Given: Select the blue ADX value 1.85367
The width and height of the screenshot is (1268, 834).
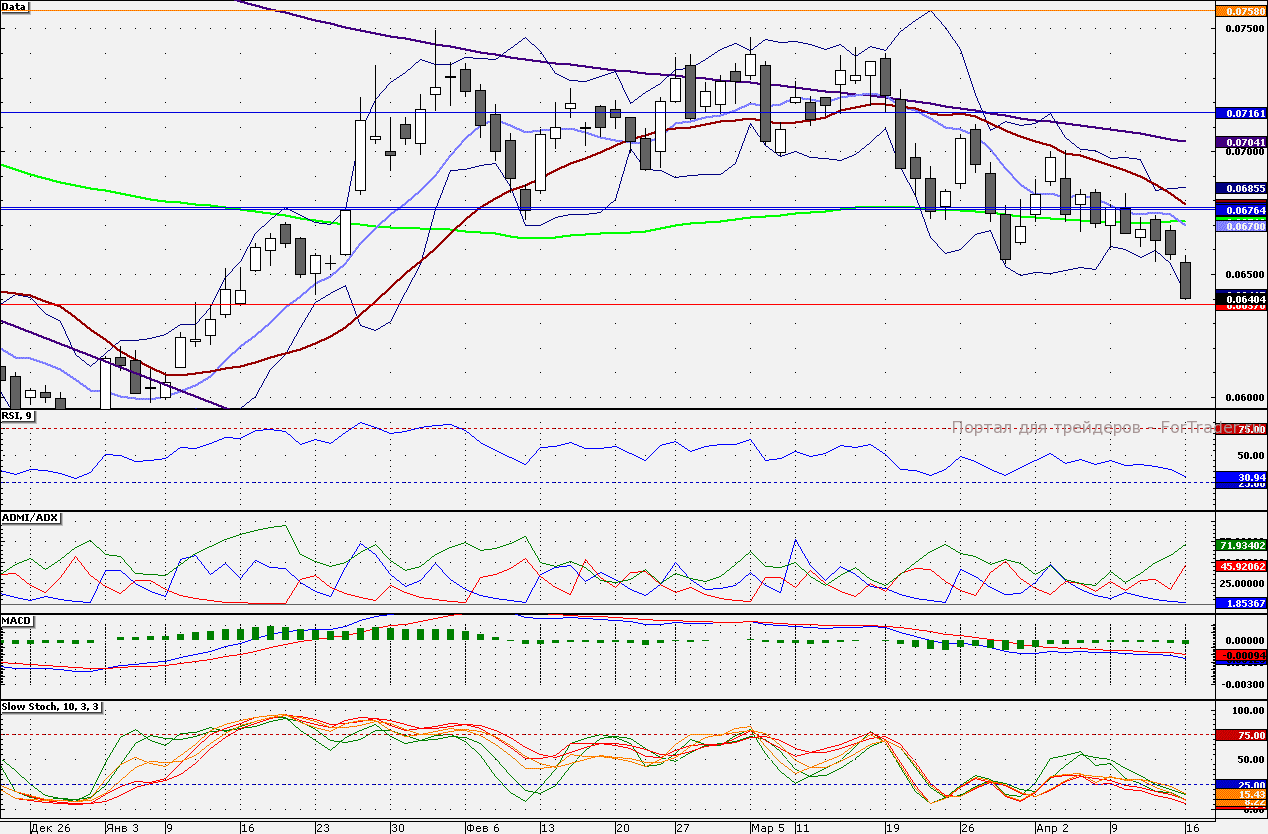Looking at the screenshot, I should click(x=1240, y=603).
